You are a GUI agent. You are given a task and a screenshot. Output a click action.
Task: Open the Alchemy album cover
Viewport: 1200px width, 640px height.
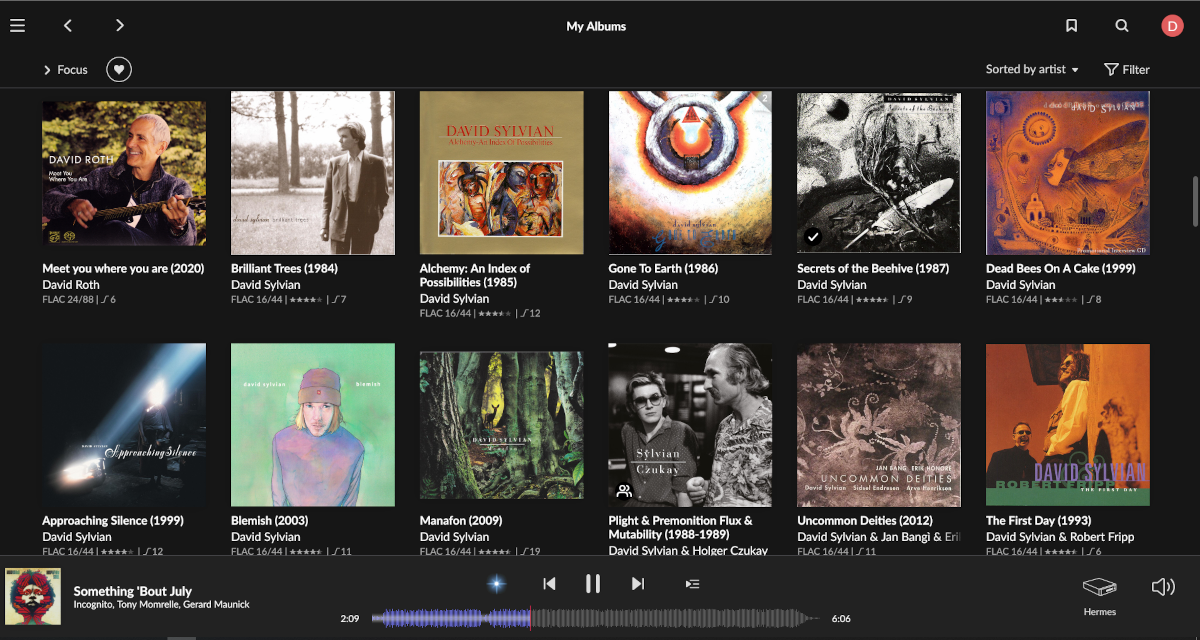tap(502, 173)
